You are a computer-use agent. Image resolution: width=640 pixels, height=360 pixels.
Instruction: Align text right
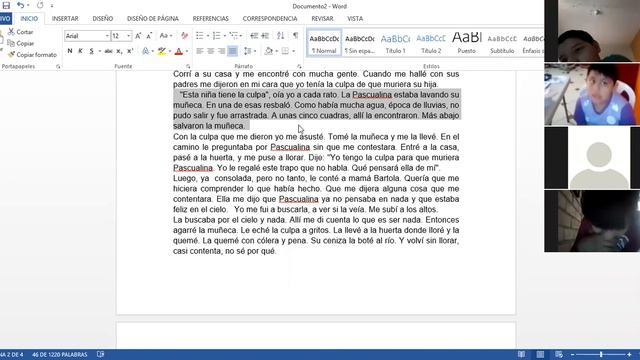222,51
